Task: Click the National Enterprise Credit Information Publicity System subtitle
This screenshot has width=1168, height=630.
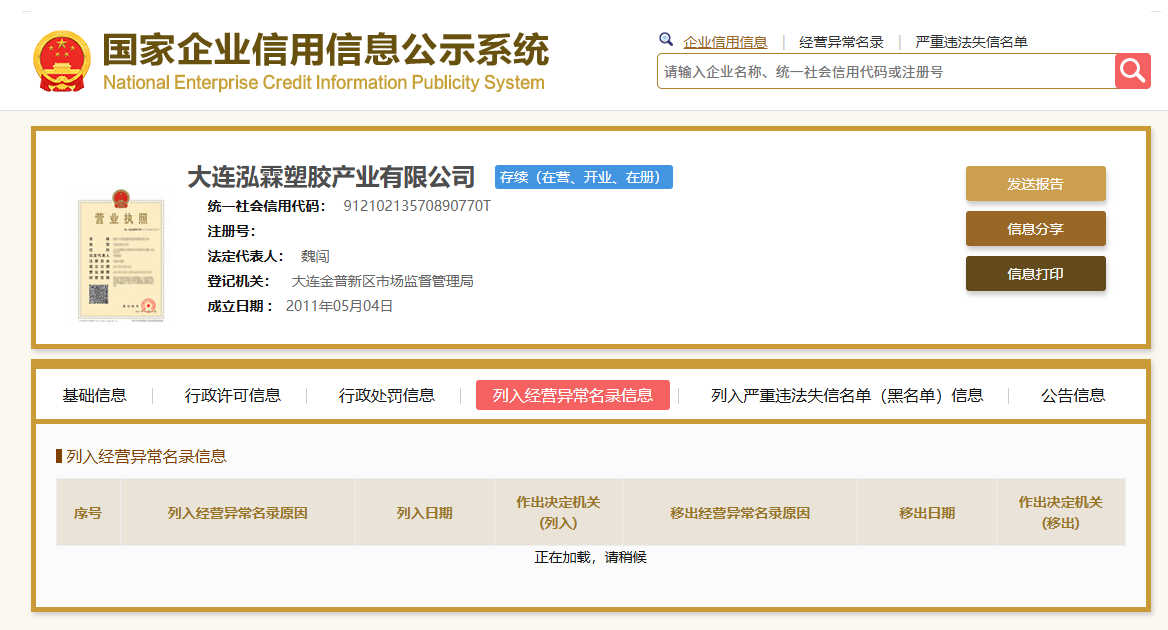Action: tap(324, 83)
